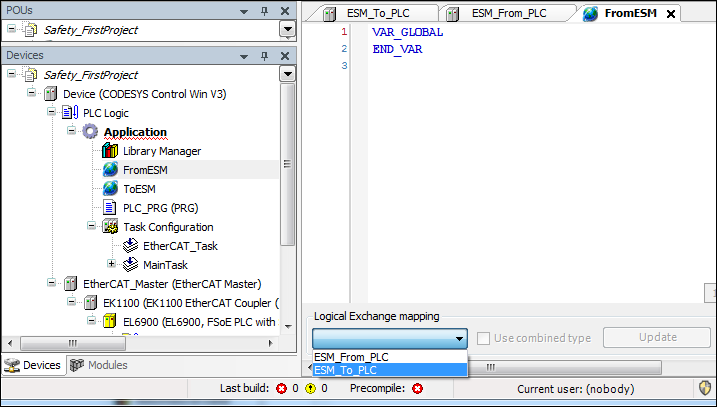Collapse the PLC Logic node
Viewport: 717px width, 407px height.
(x=51, y=111)
